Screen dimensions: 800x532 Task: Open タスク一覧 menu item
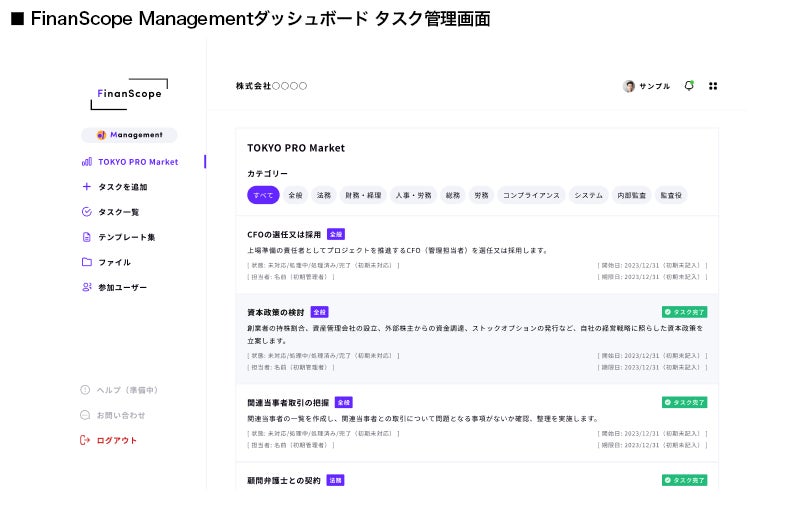click(118, 212)
